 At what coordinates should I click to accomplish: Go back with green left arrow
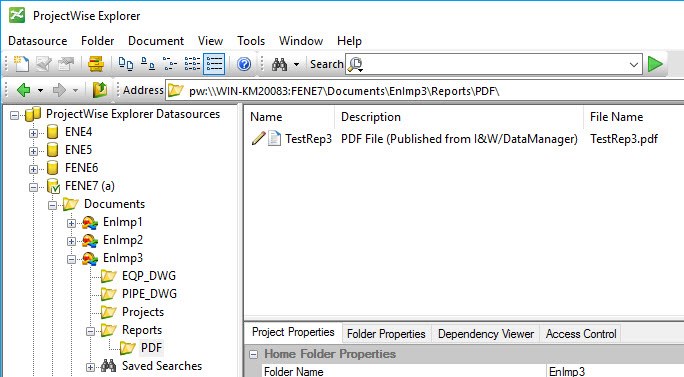[24, 90]
